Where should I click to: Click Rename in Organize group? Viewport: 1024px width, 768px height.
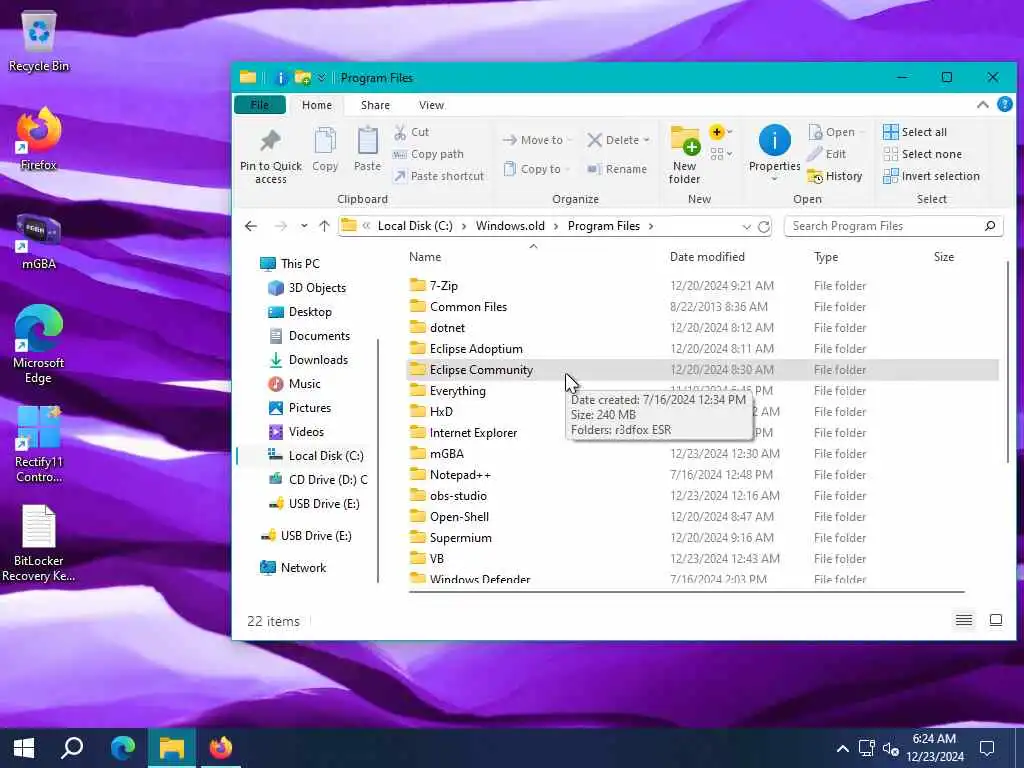(x=617, y=169)
